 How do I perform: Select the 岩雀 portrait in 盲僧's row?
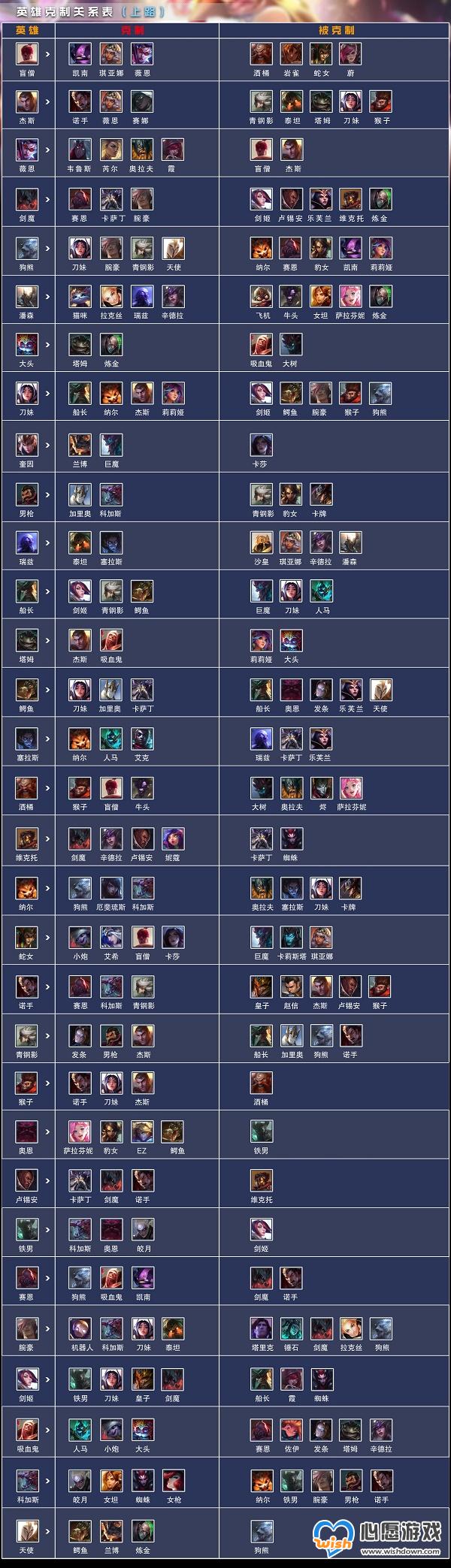[x=292, y=53]
